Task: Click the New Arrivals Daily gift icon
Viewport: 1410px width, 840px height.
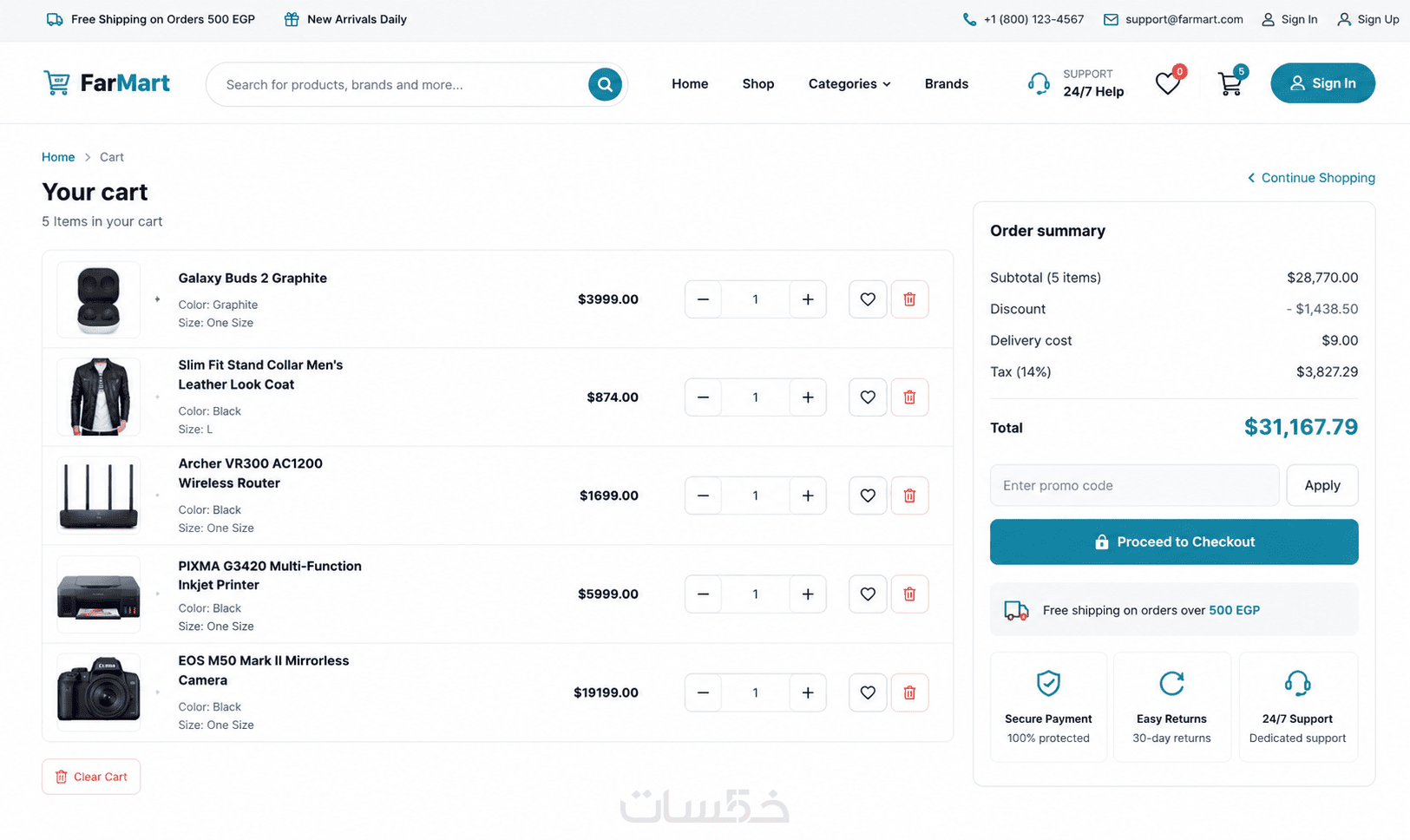Action: 292,19
